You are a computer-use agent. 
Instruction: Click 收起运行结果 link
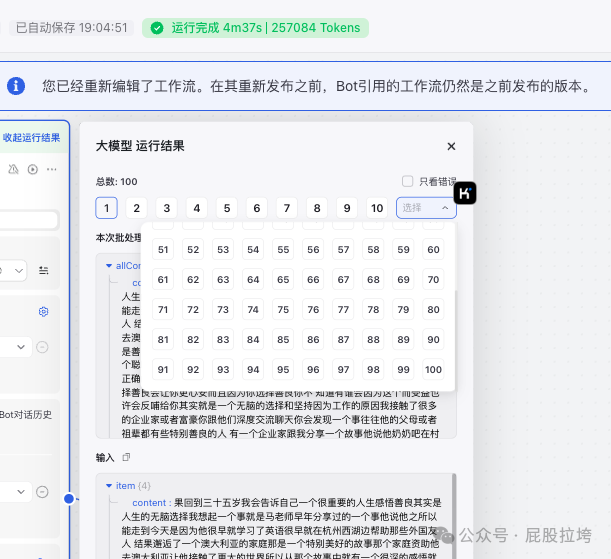click(x=31, y=138)
